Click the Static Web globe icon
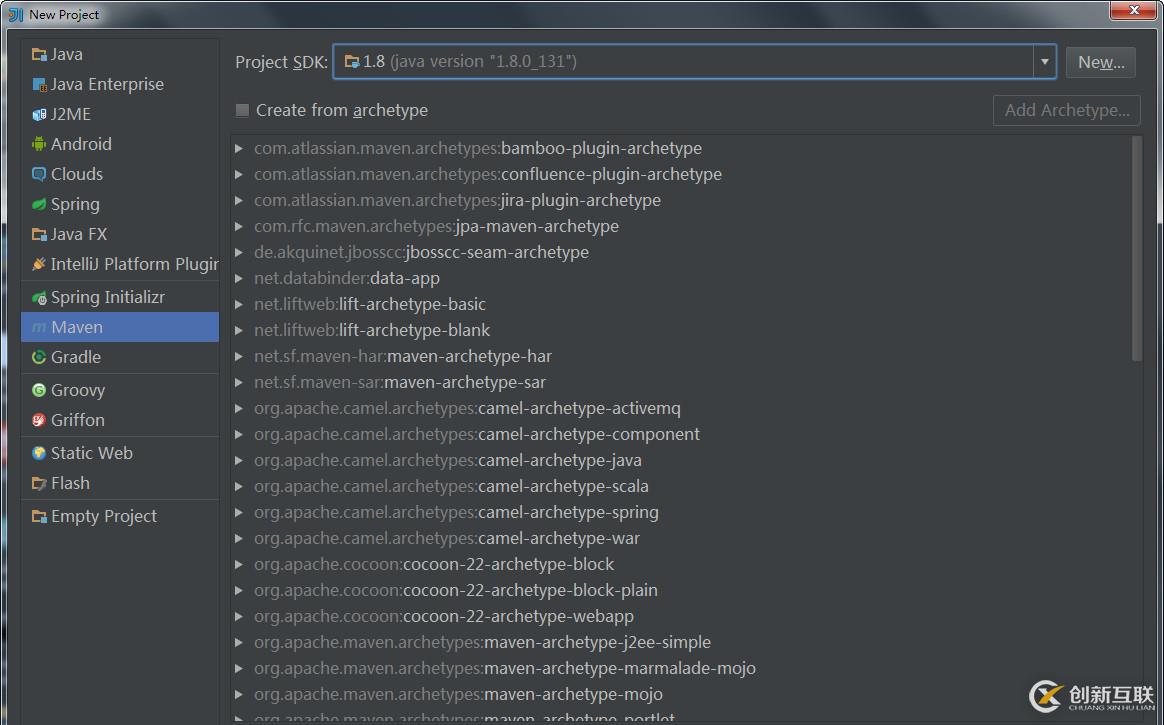1164x725 pixels. coord(39,453)
